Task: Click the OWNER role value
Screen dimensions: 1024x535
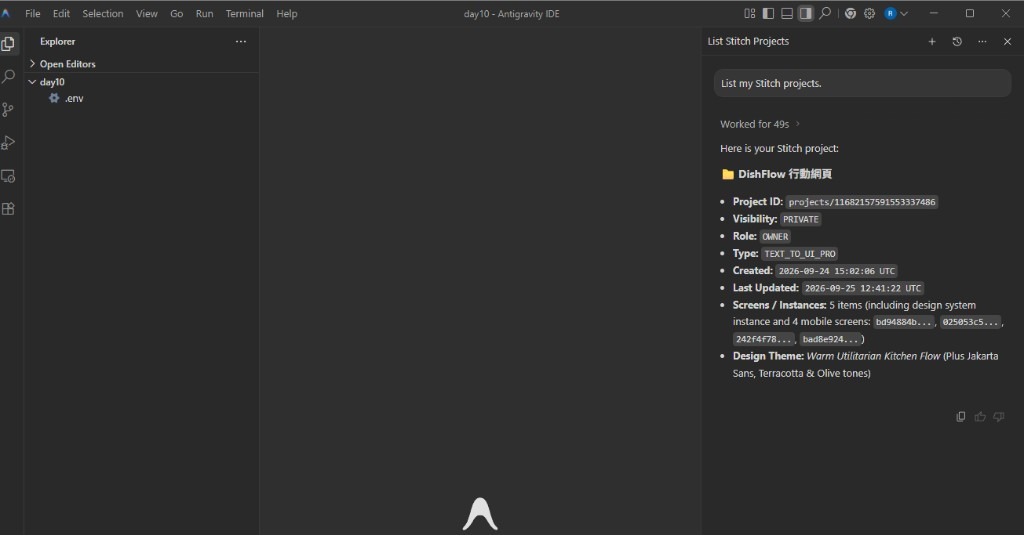Action: click(x=775, y=236)
